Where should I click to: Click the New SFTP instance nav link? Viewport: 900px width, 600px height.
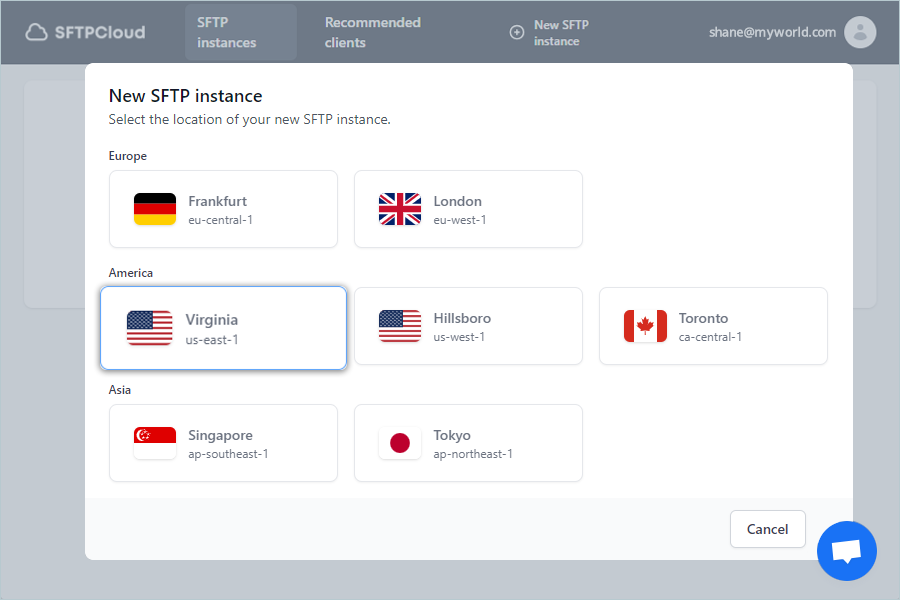pos(549,32)
